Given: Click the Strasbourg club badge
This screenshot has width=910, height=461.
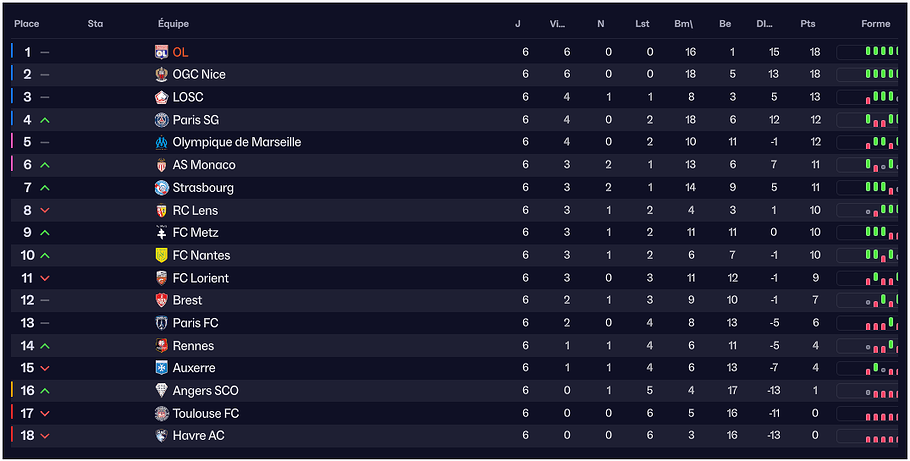Looking at the screenshot, I should pyautogui.click(x=162, y=188).
